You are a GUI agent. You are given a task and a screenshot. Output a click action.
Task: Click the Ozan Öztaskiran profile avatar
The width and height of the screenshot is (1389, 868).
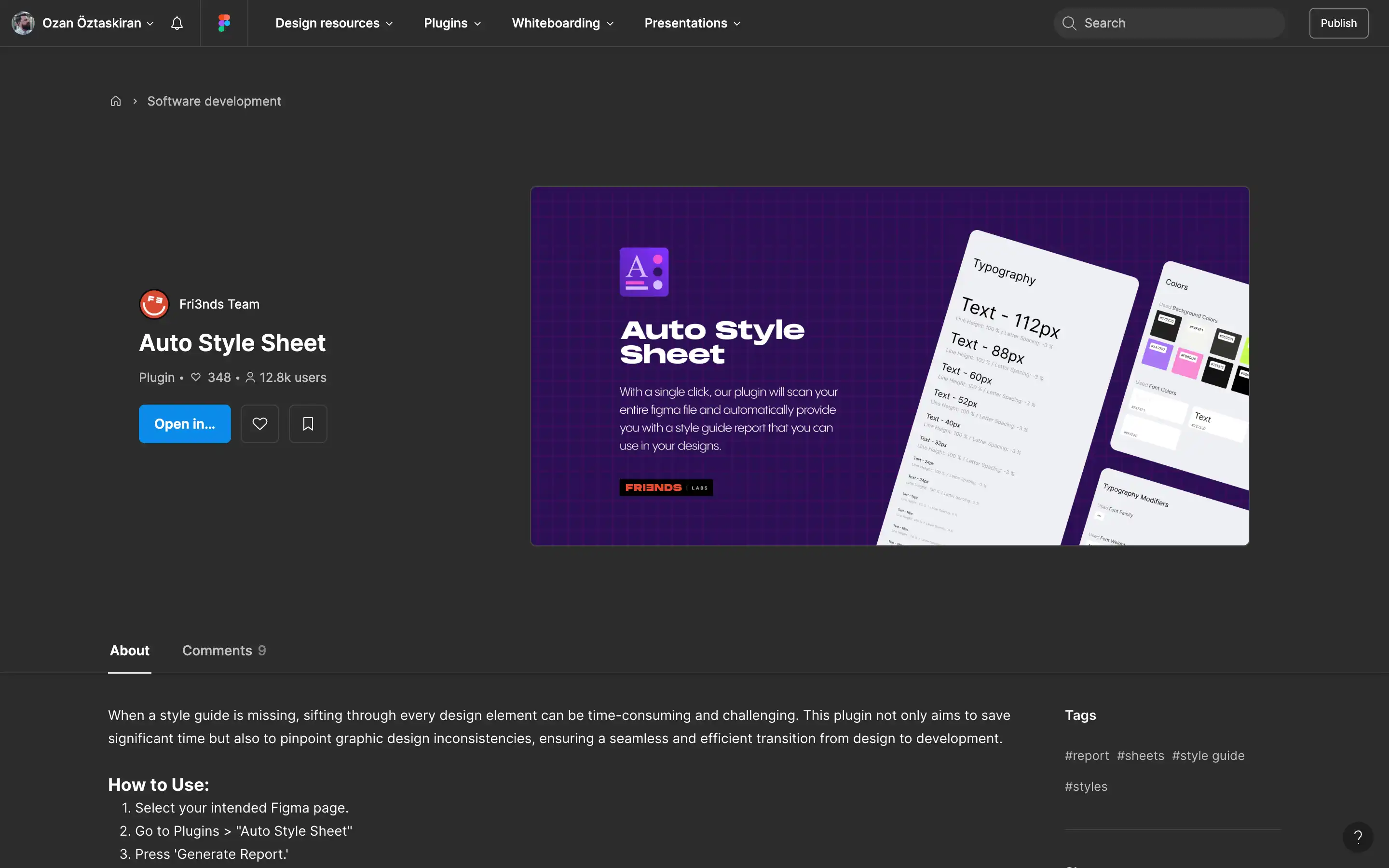tap(23, 23)
